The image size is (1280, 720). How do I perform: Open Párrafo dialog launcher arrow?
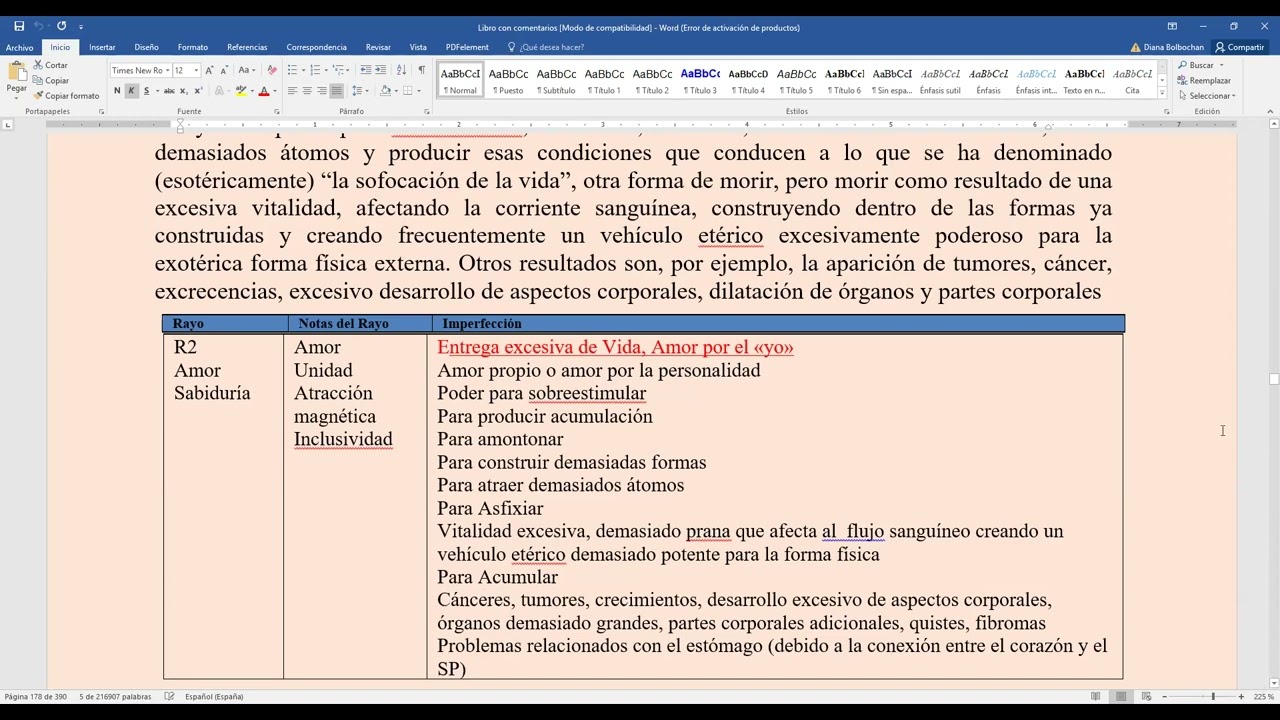[428, 112]
